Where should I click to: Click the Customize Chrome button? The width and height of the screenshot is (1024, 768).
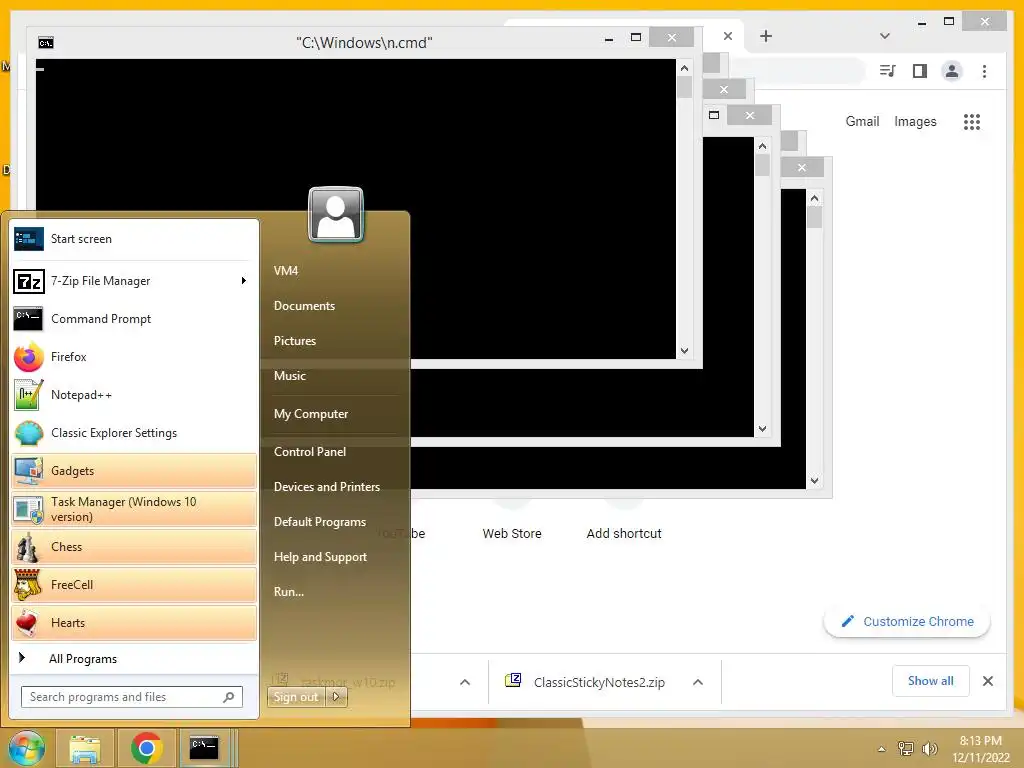pyautogui.click(x=907, y=622)
